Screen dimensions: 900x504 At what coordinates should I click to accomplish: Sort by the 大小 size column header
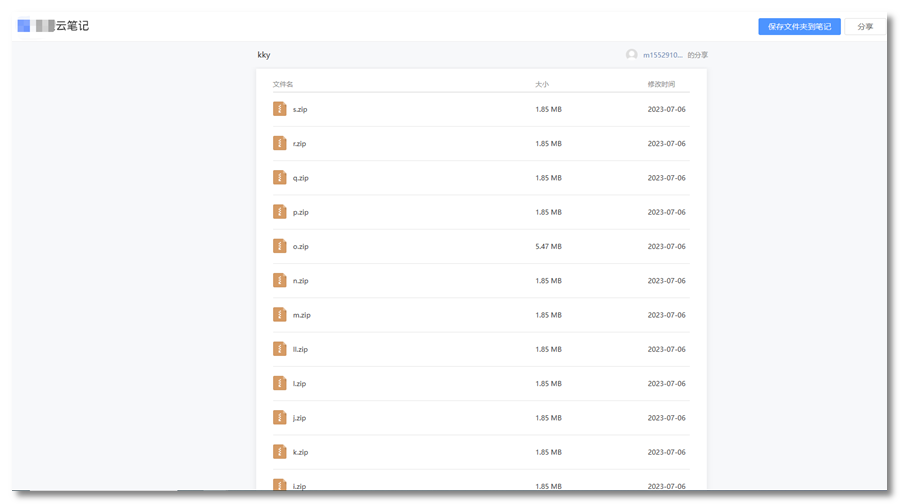click(542, 84)
